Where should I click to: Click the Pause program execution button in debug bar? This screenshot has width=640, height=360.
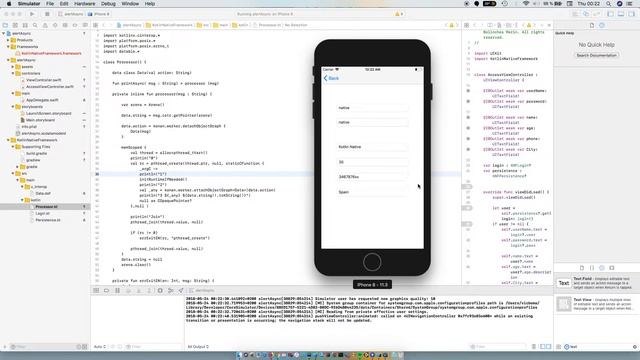pos(118,291)
